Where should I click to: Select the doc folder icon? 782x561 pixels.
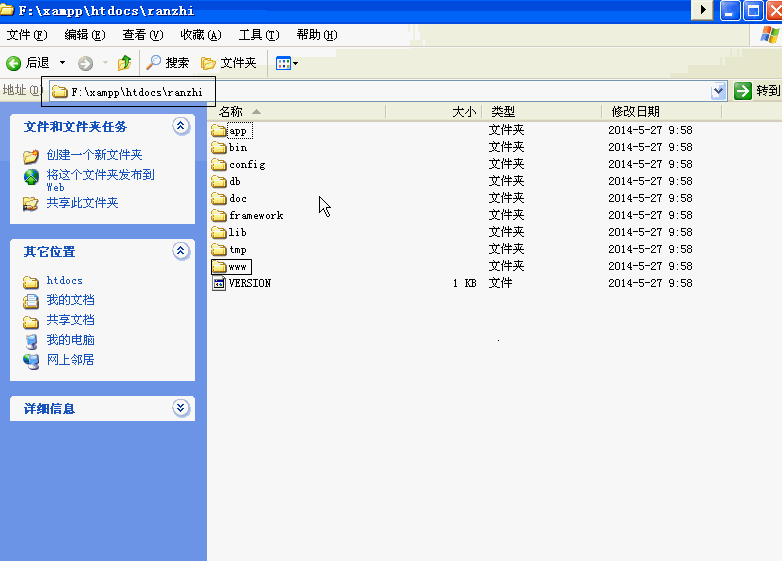click(x=218, y=198)
